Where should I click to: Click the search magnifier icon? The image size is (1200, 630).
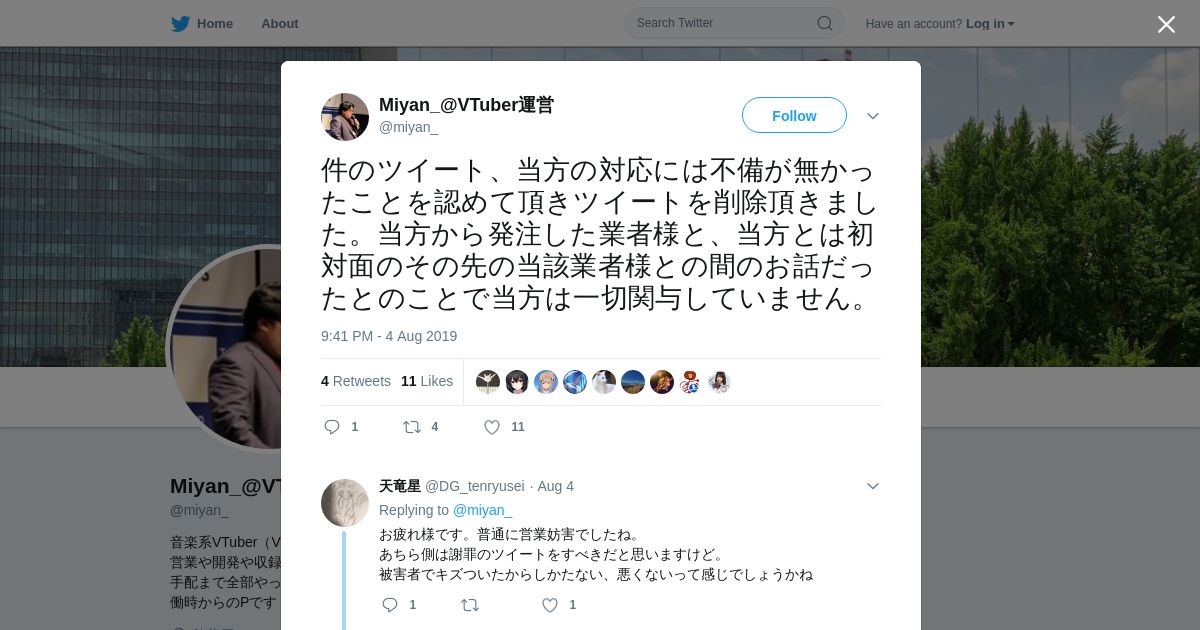click(x=825, y=23)
